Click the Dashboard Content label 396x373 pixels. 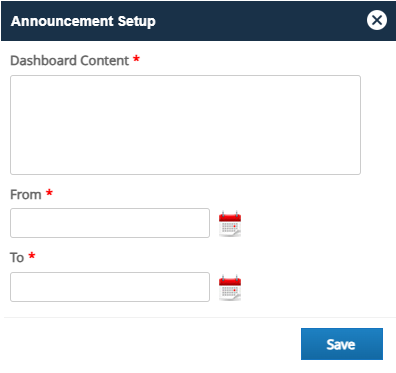[70, 61]
